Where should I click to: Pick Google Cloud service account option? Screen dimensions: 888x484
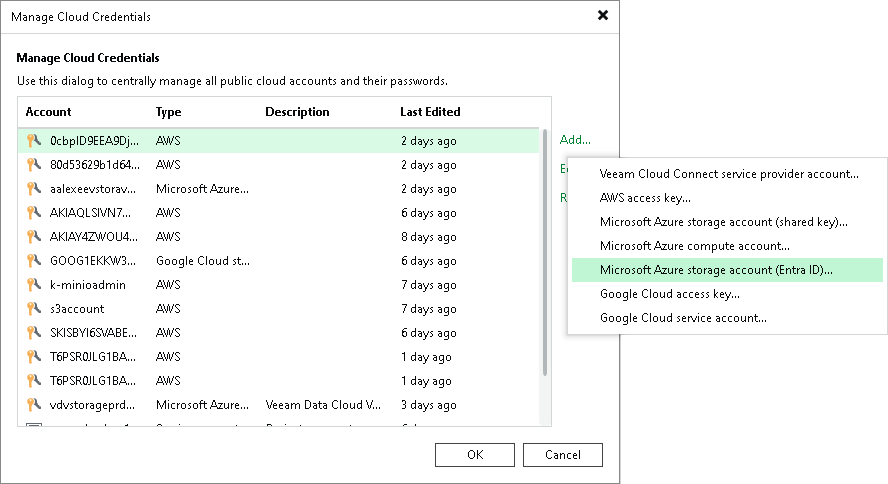pyautogui.click(x=727, y=318)
